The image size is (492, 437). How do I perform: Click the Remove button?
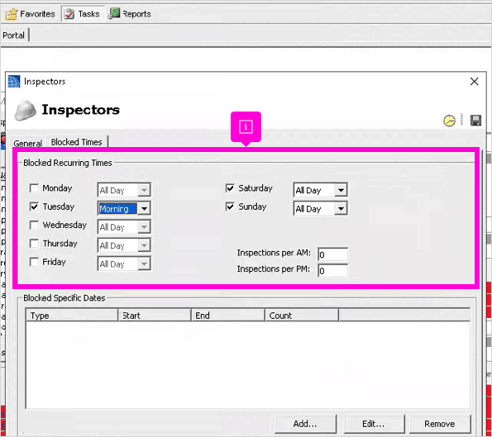tap(440, 424)
